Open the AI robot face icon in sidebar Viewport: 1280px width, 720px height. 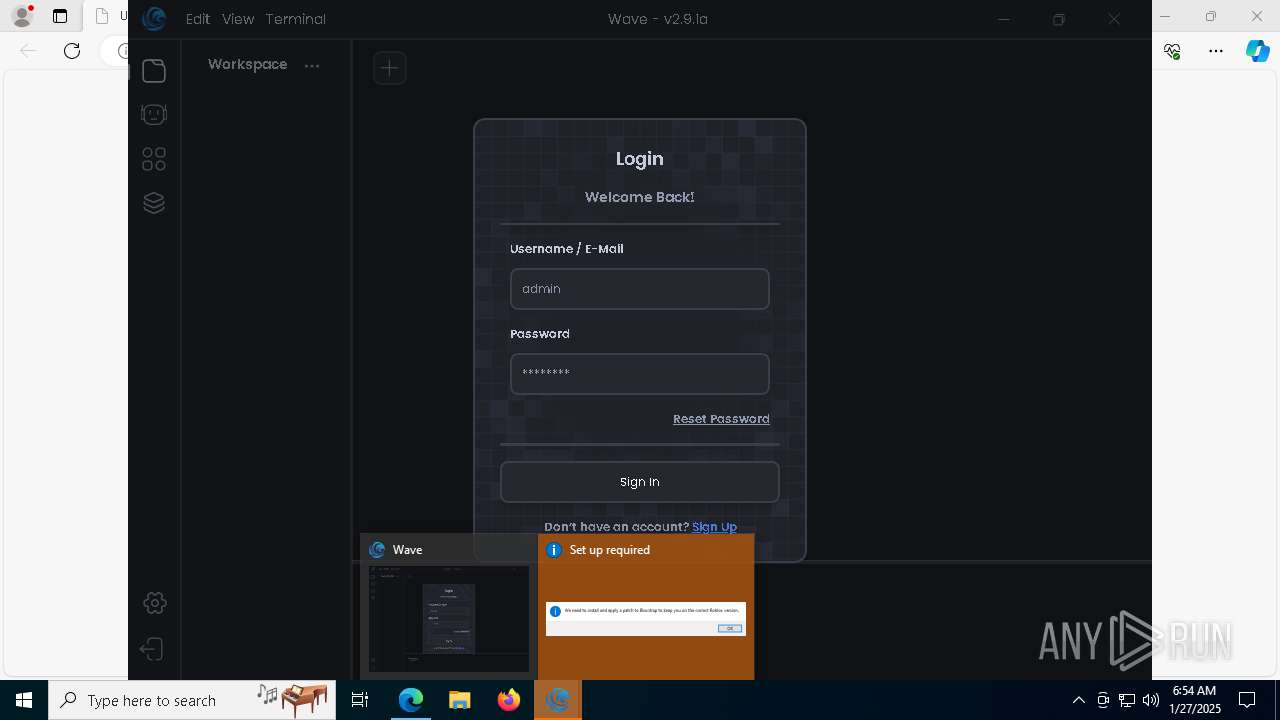coord(153,115)
